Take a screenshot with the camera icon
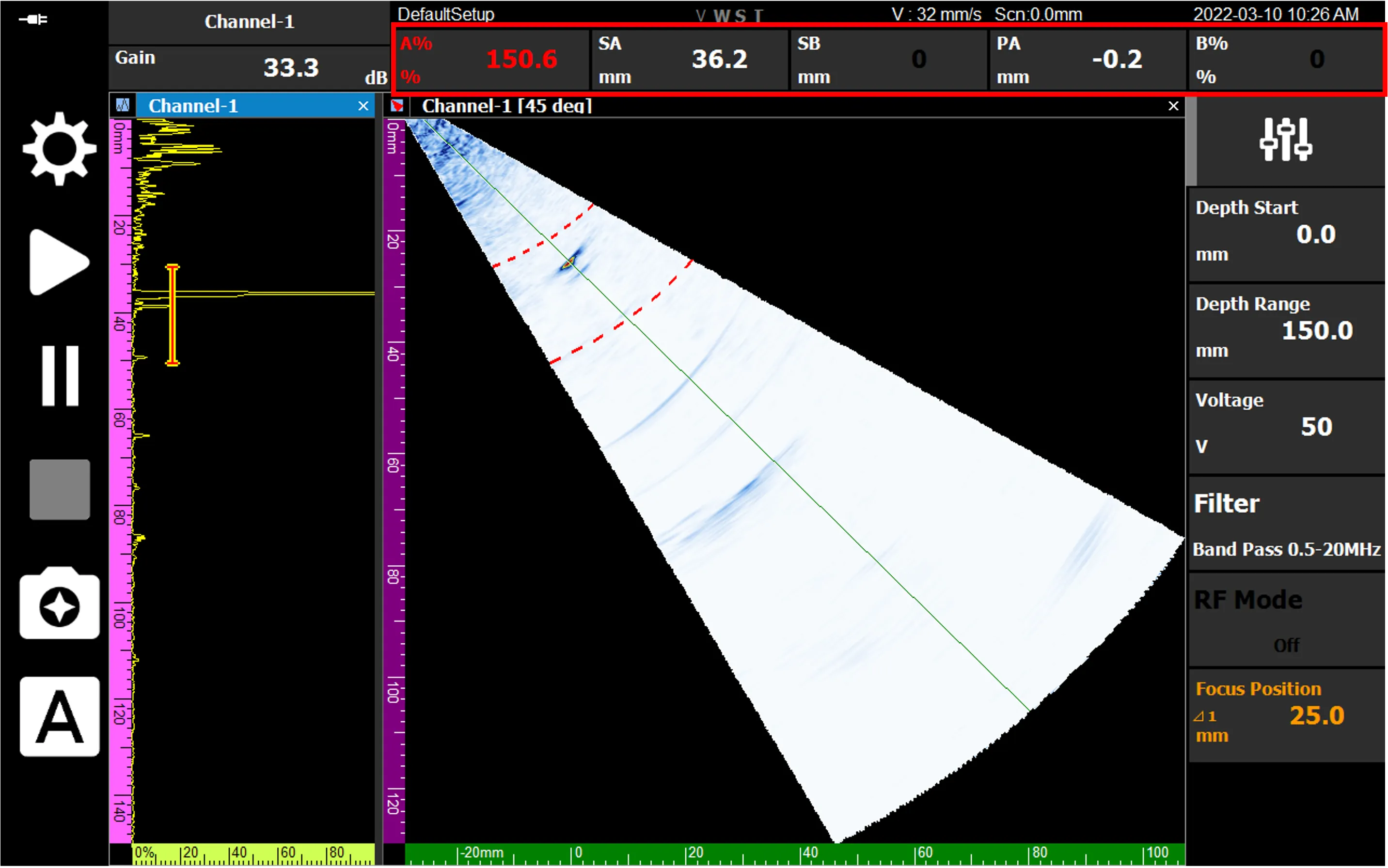 tap(59, 603)
